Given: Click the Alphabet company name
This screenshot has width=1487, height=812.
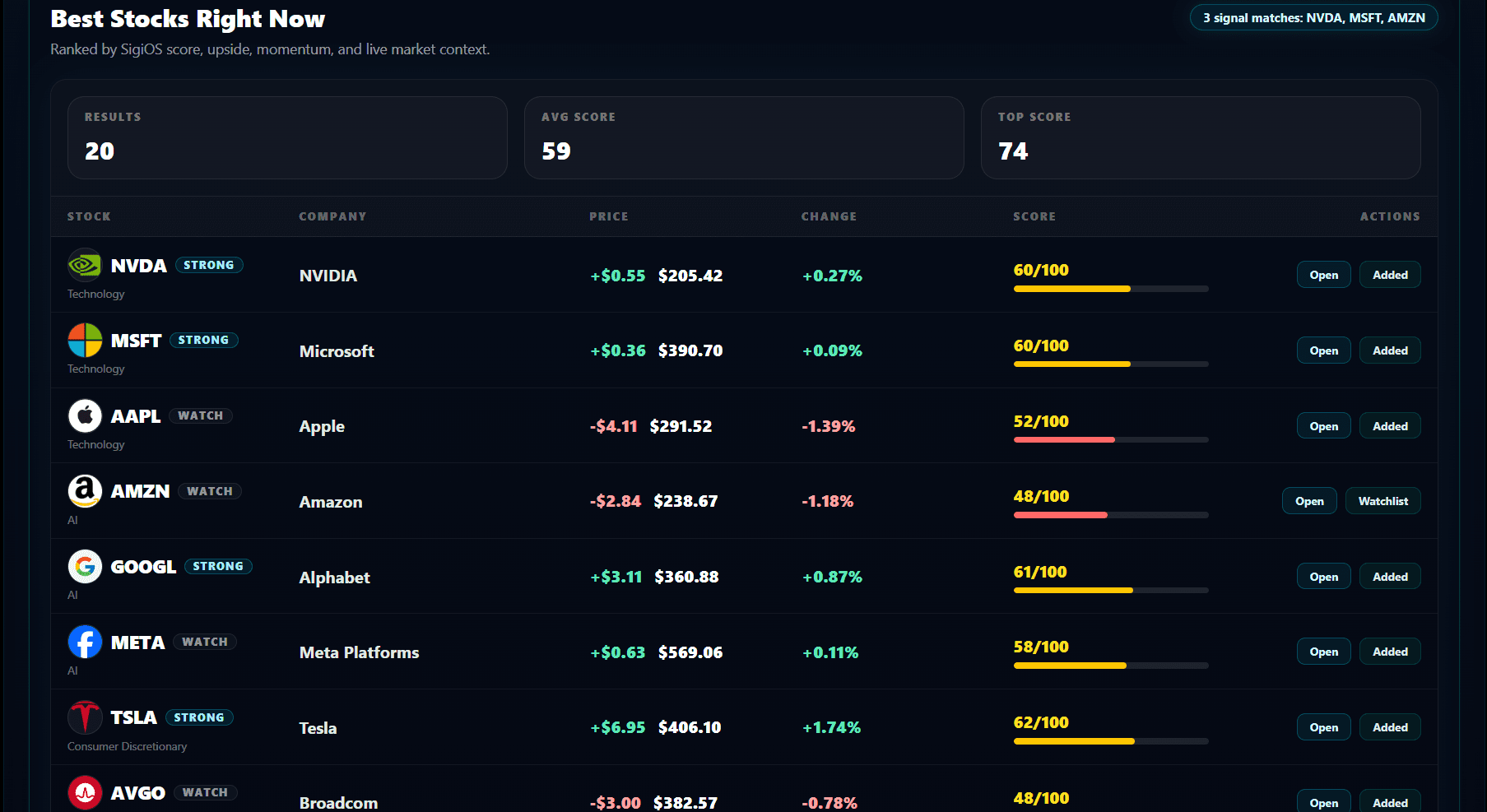Looking at the screenshot, I should [x=334, y=578].
